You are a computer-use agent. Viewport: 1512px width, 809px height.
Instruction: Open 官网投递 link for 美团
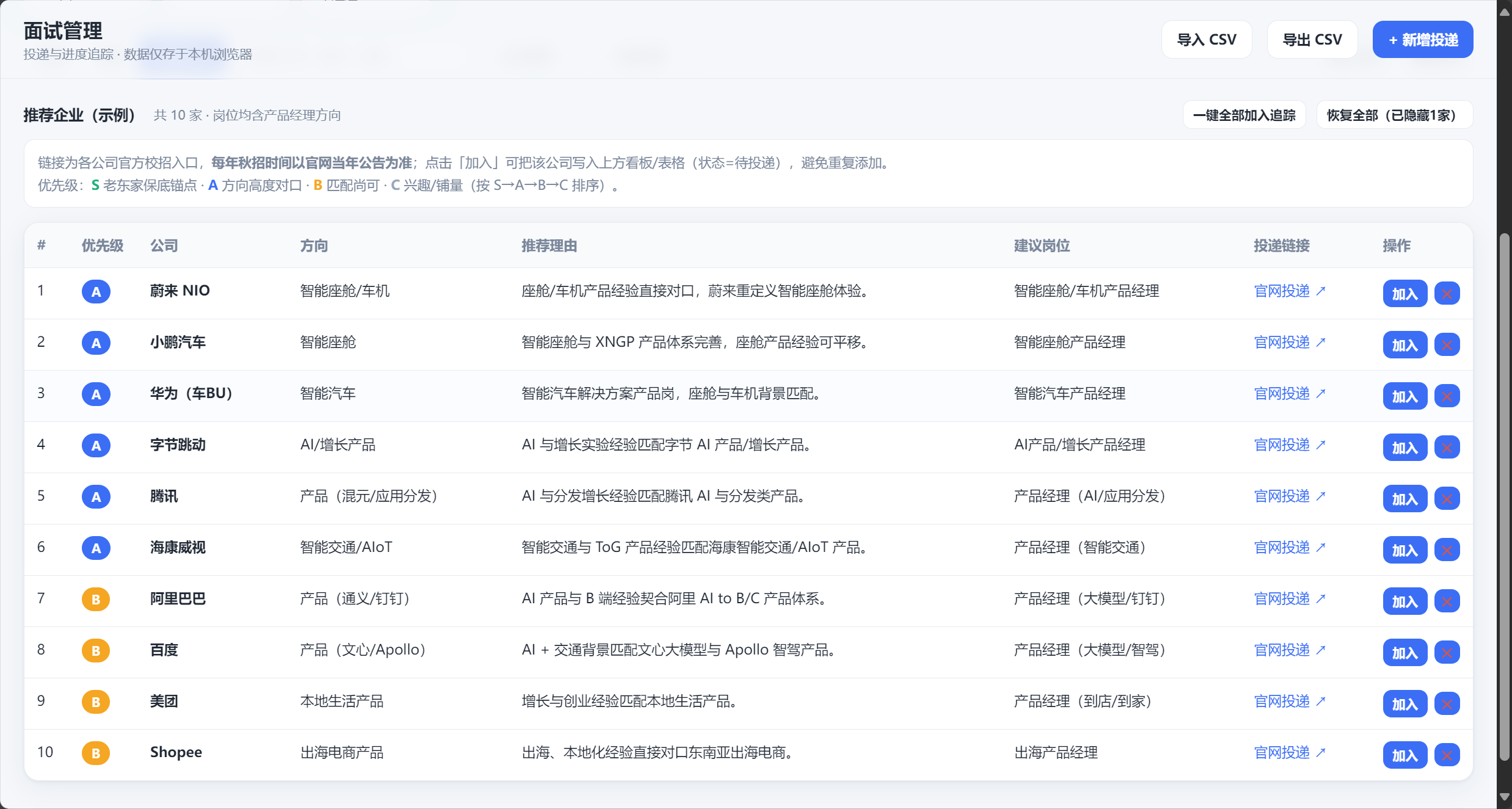pos(1289,702)
